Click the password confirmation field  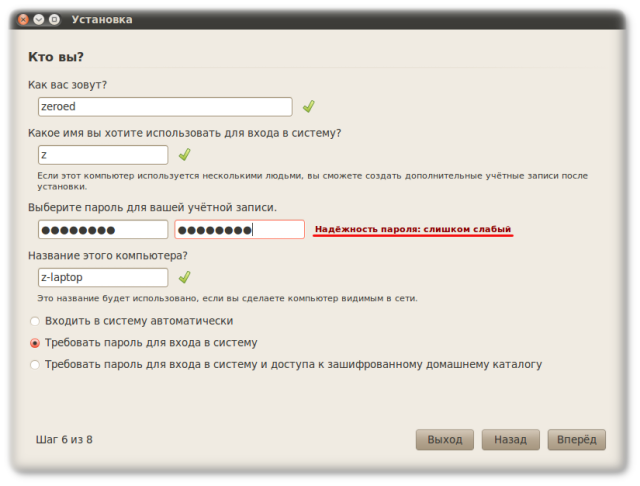click(x=239, y=229)
